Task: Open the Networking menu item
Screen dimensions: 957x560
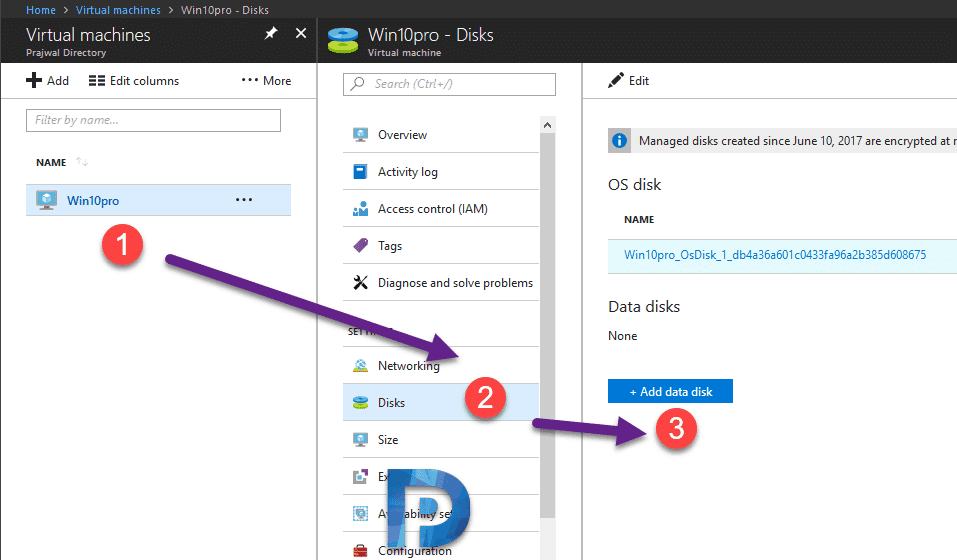Action: tap(441, 365)
